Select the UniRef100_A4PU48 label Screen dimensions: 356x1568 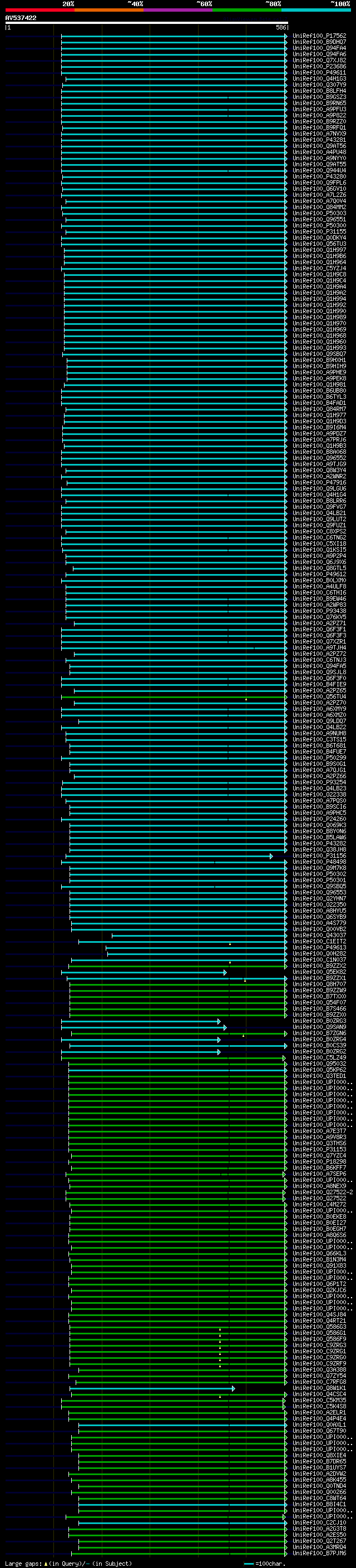[x=319, y=152]
